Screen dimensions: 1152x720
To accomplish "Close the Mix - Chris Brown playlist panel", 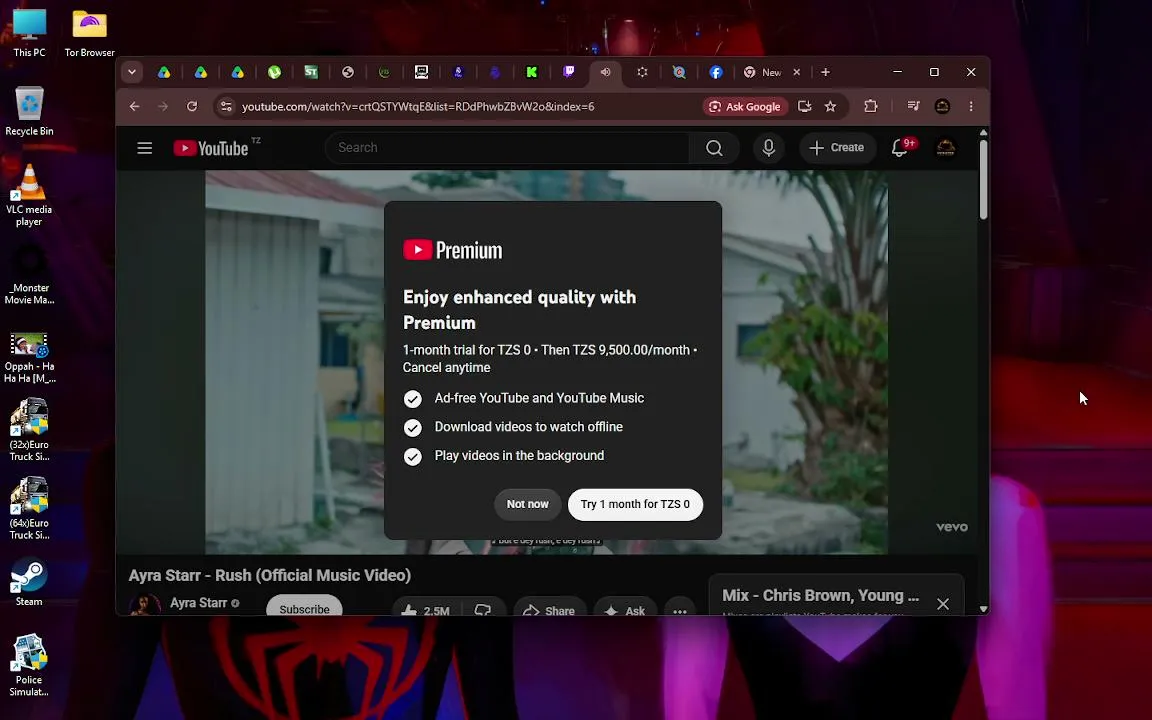I will tap(943, 603).
